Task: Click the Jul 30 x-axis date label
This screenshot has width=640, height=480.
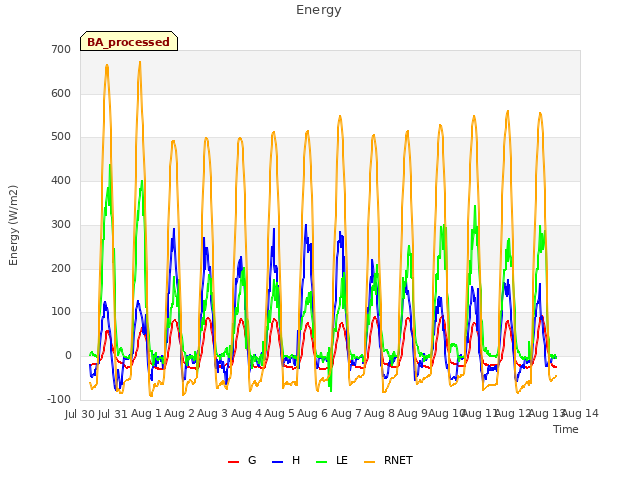Action: (80, 414)
